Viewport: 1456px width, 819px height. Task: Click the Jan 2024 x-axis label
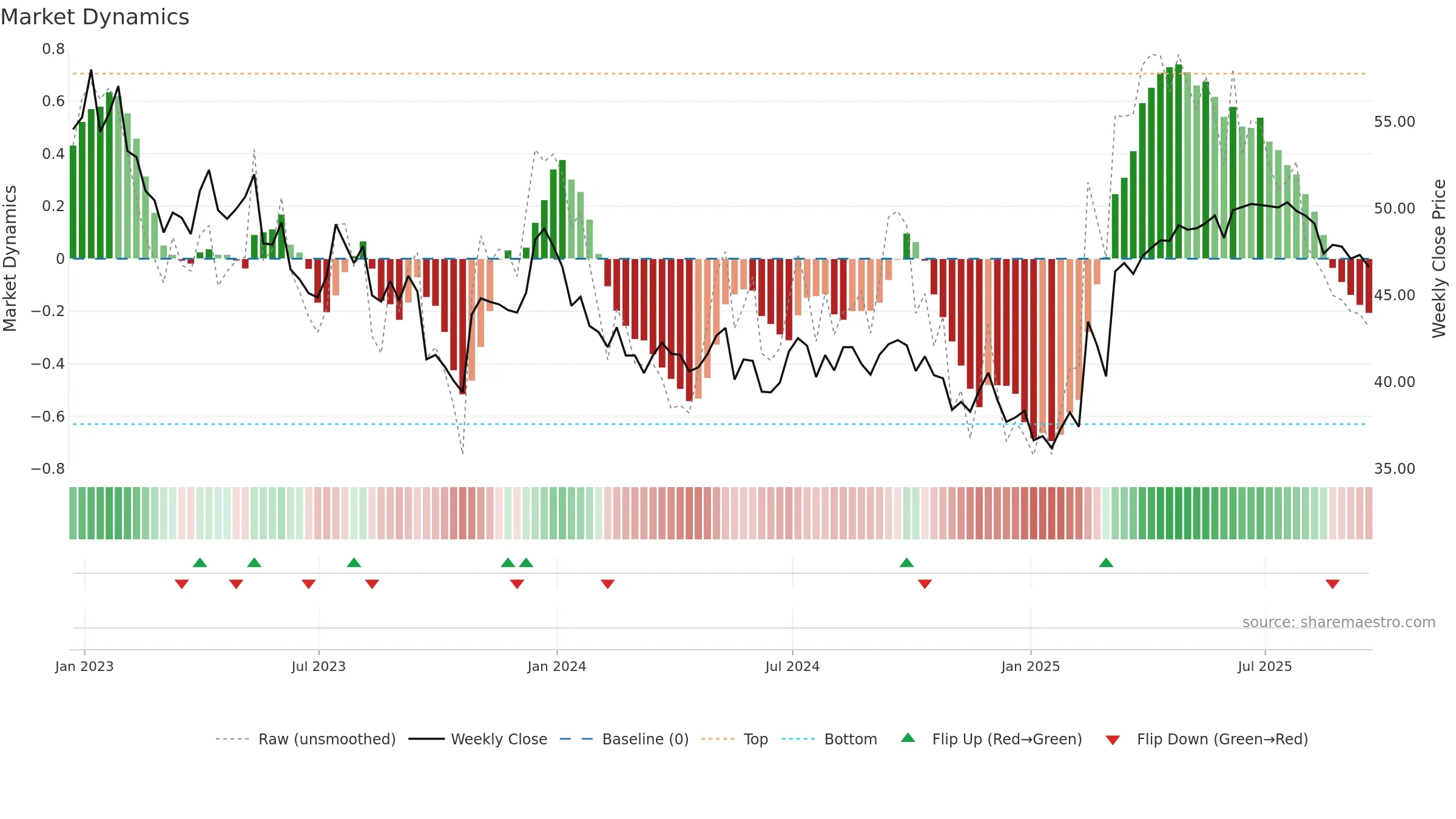click(x=557, y=666)
